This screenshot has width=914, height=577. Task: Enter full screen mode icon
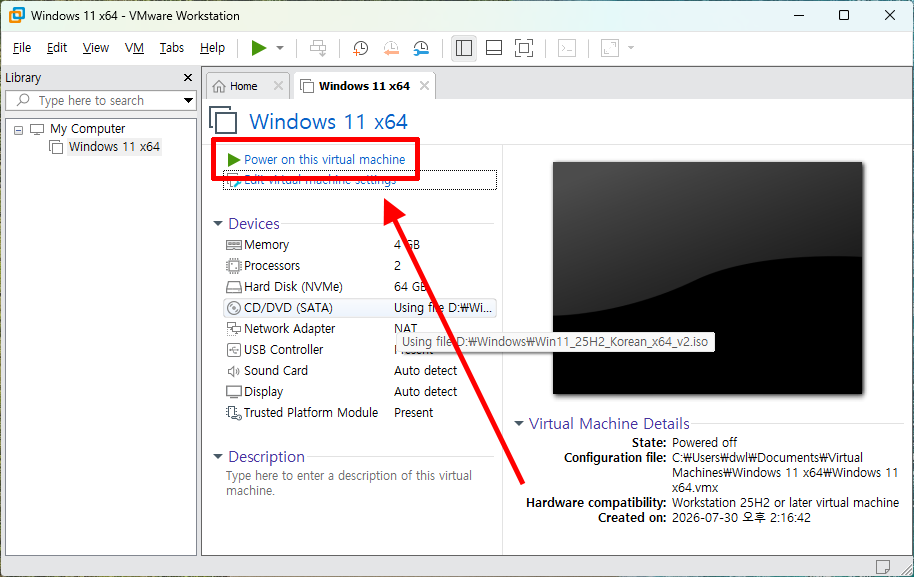tap(524, 48)
